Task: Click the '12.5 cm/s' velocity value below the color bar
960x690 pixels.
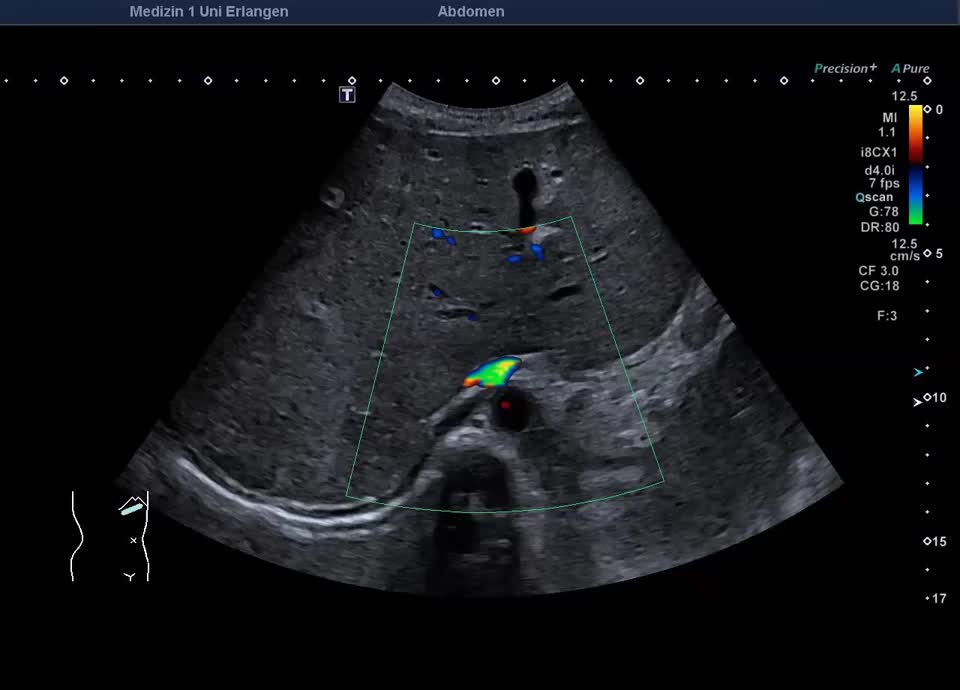Action: [905, 250]
